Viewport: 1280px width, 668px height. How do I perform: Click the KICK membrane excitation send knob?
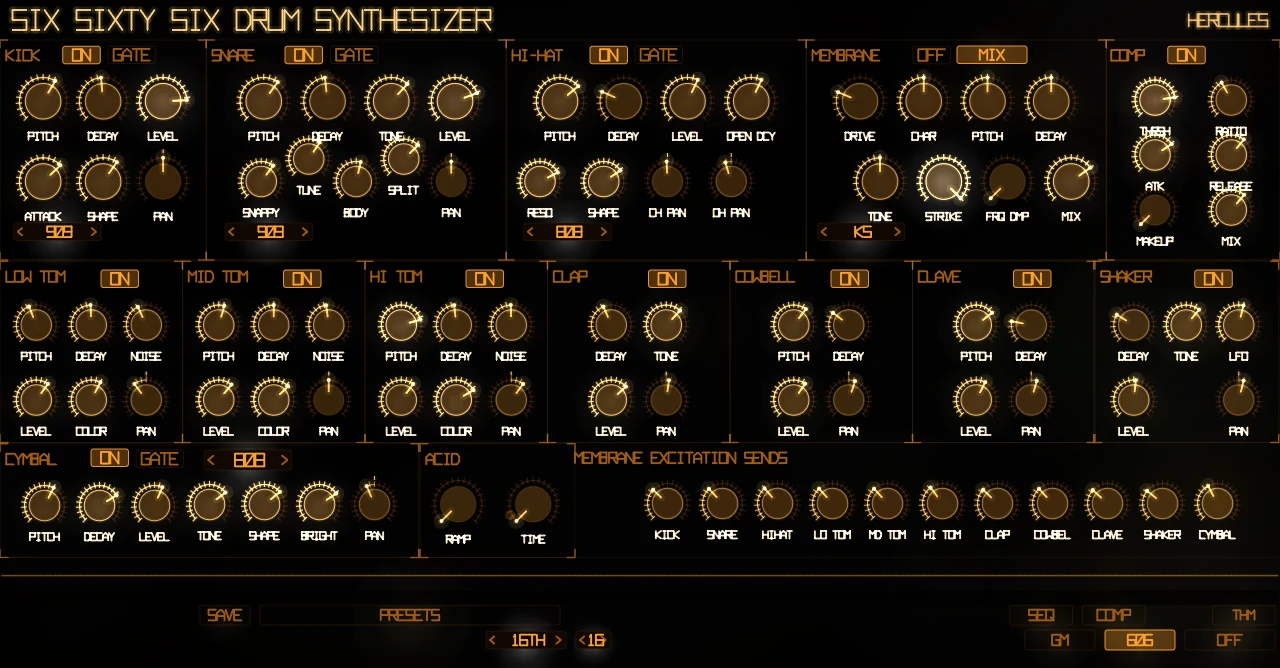coord(667,503)
